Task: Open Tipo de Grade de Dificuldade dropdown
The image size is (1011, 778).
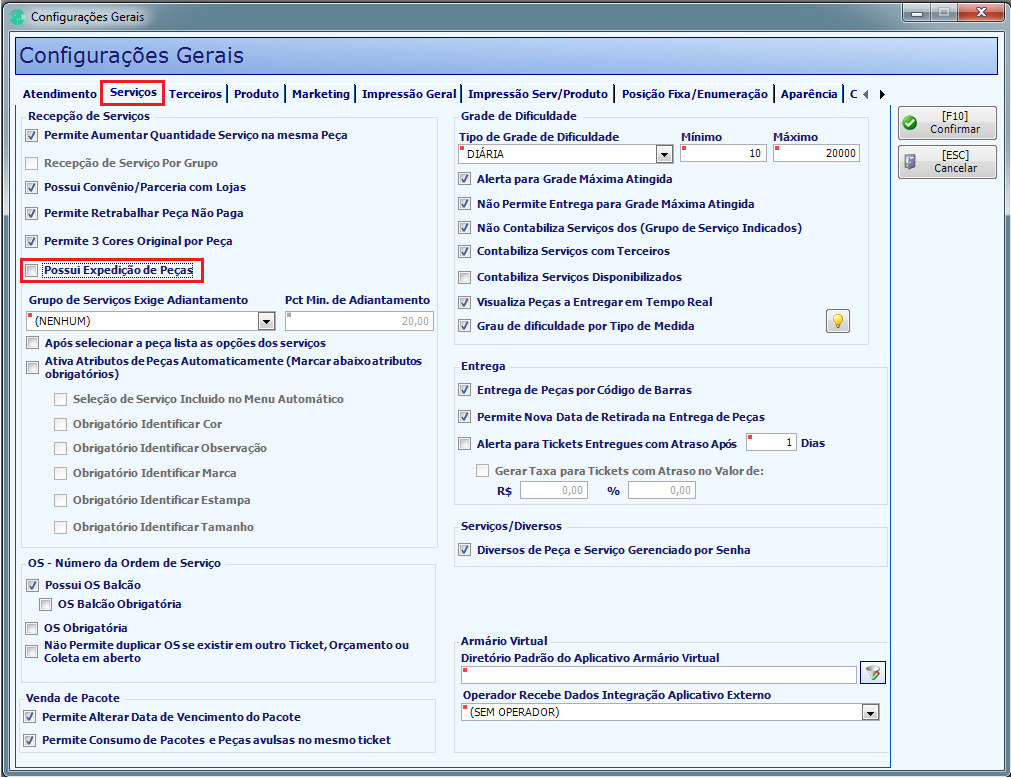Action: coord(664,154)
